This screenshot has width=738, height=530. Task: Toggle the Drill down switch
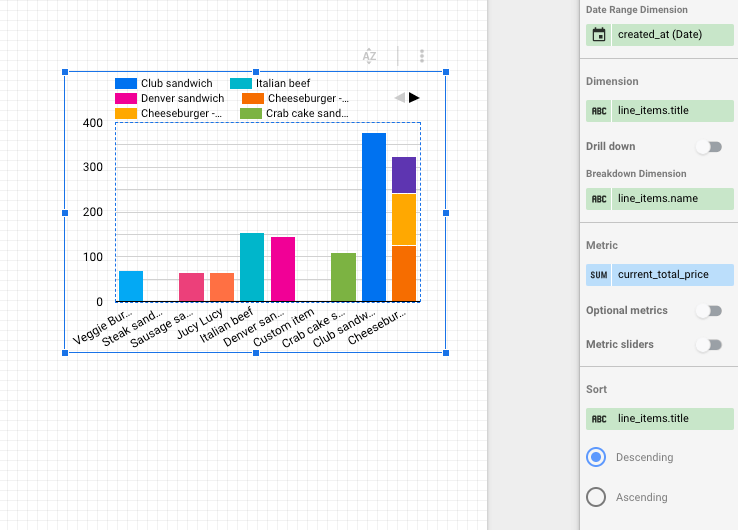coord(709,147)
